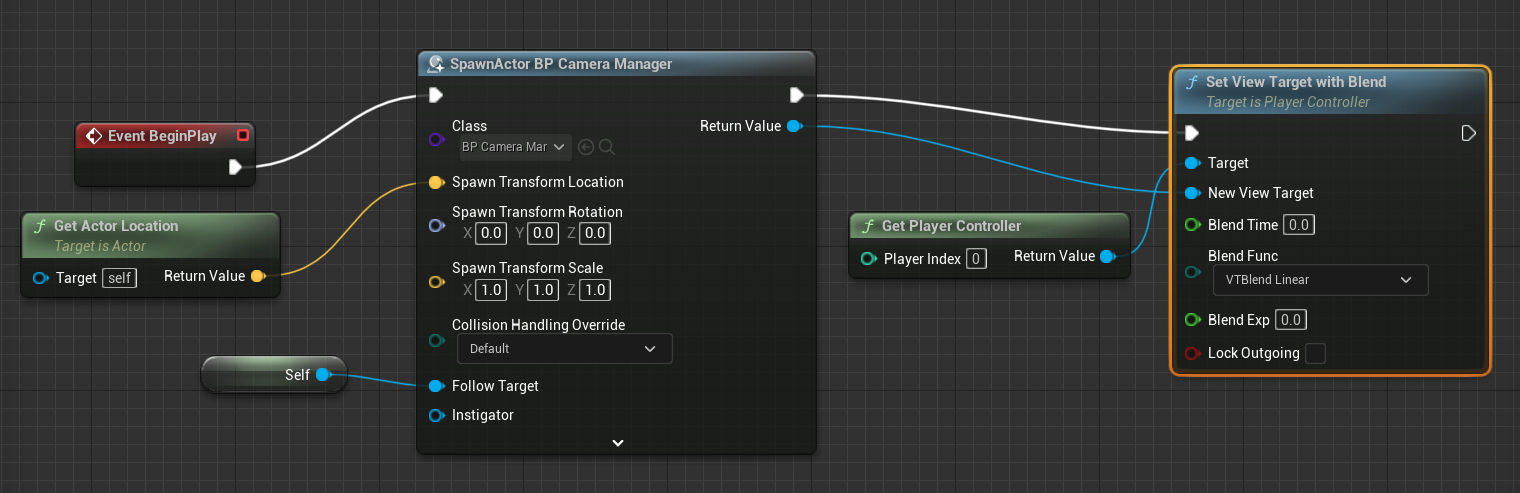Click the Self node output pin
1520x493 pixels.
pos(323,375)
